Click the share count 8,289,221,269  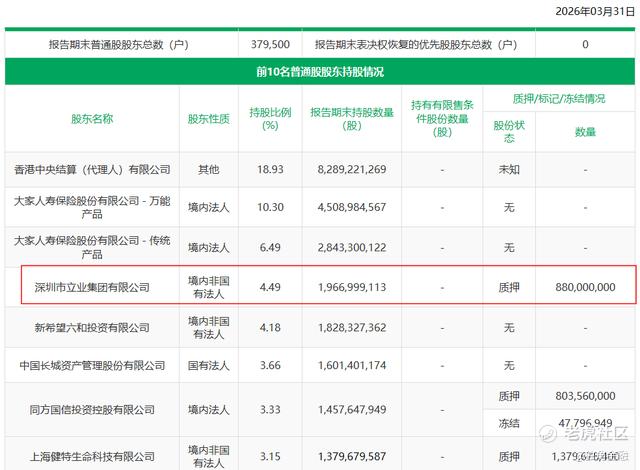click(352, 169)
